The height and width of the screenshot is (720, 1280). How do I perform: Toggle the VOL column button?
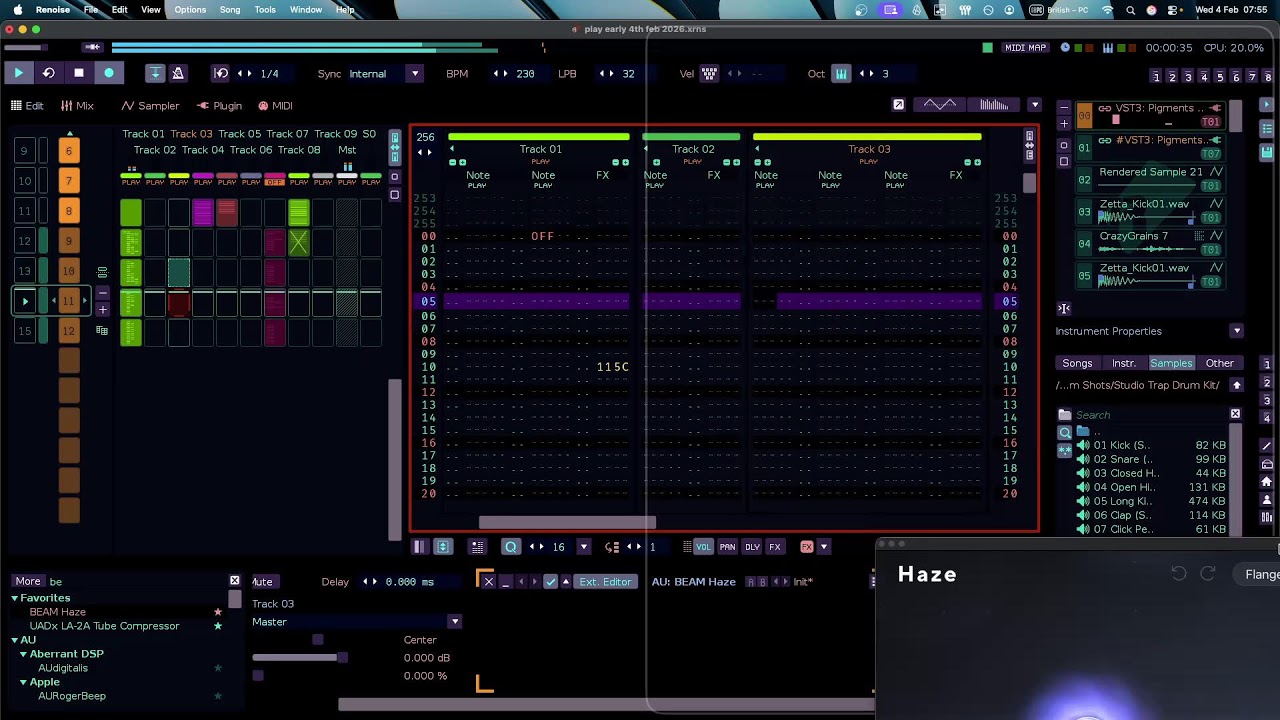(x=703, y=547)
